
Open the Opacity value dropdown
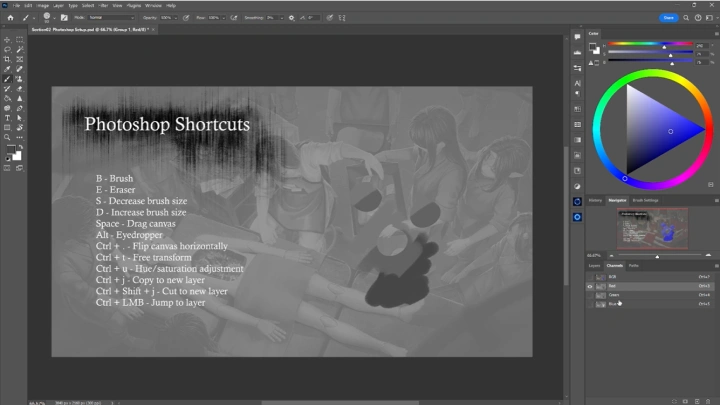[x=175, y=18]
